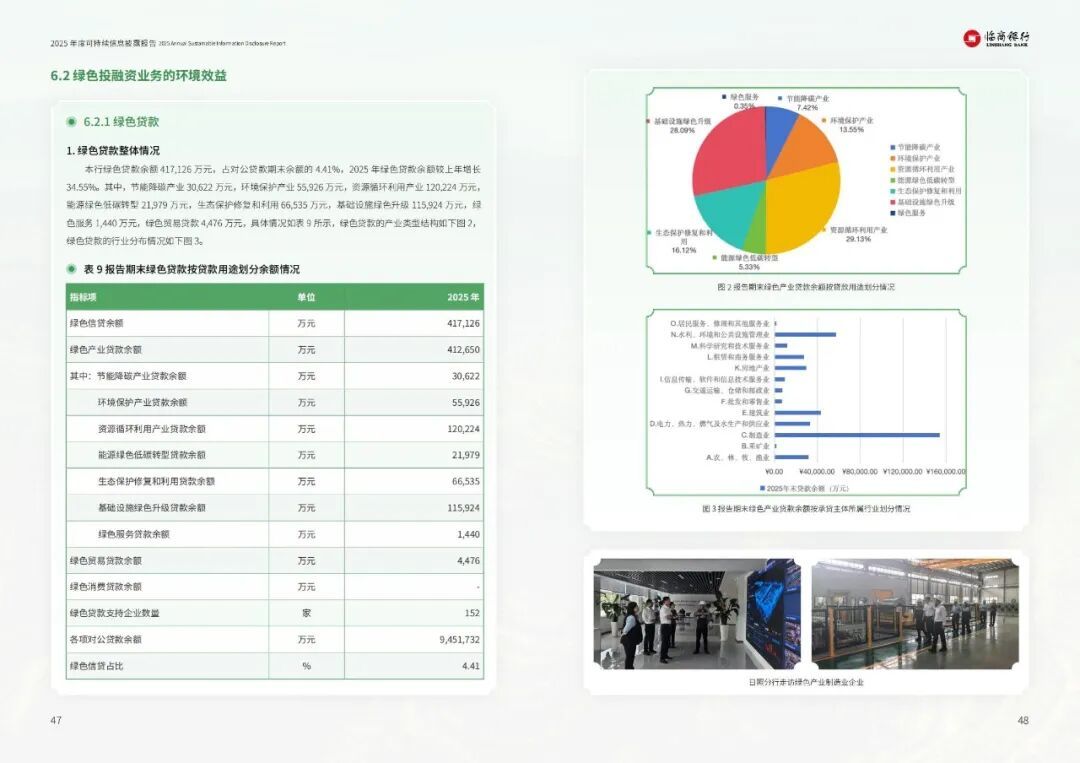Viewport: 1080px width, 763px height.
Task: Select the C.制造业 longest bar
Action: click(857, 435)
